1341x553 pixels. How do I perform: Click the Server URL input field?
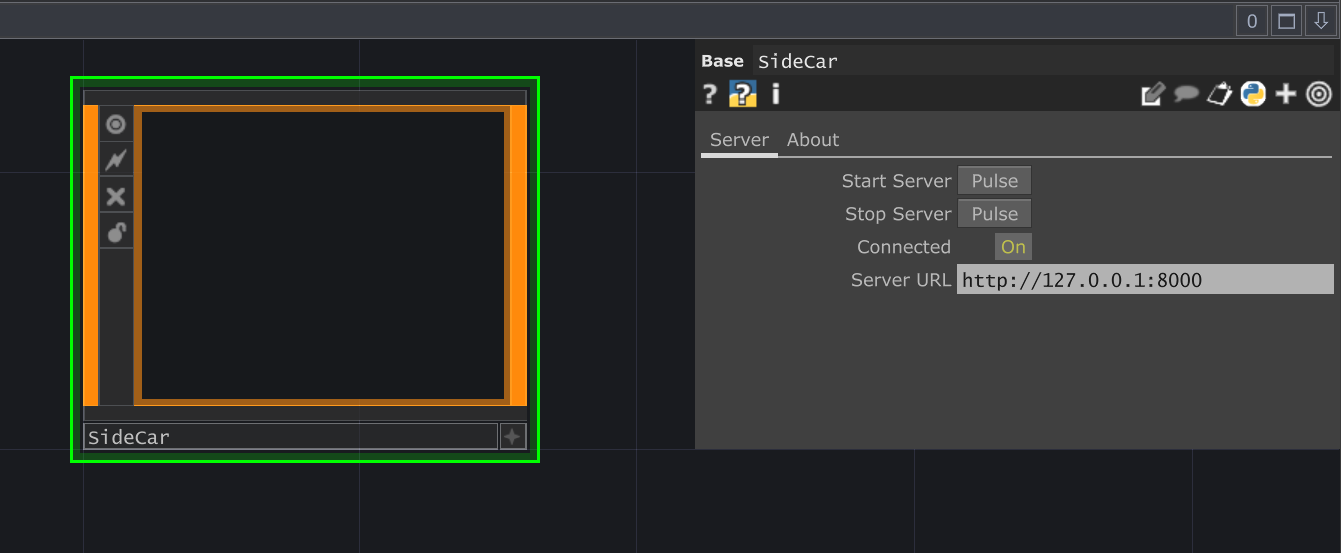click(x=1145, y=280)
